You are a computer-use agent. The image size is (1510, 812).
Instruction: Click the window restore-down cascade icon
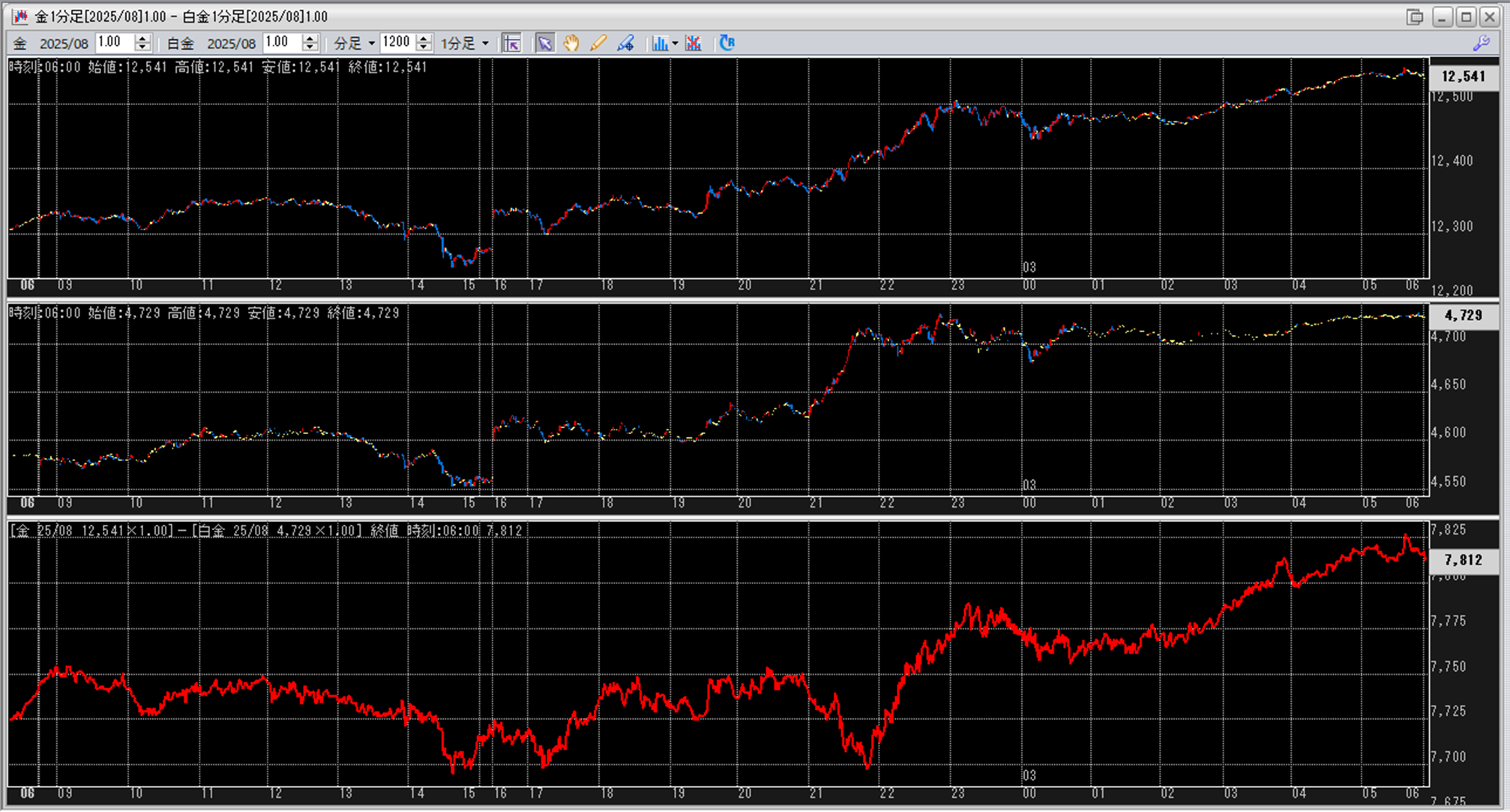tap(1415, 16)
